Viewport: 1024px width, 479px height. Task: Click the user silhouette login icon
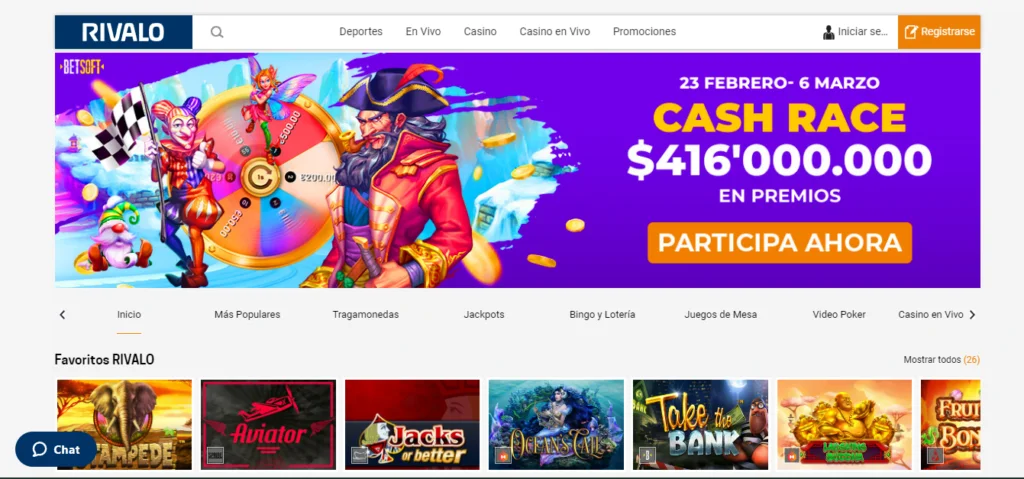(x=829, y=32)
